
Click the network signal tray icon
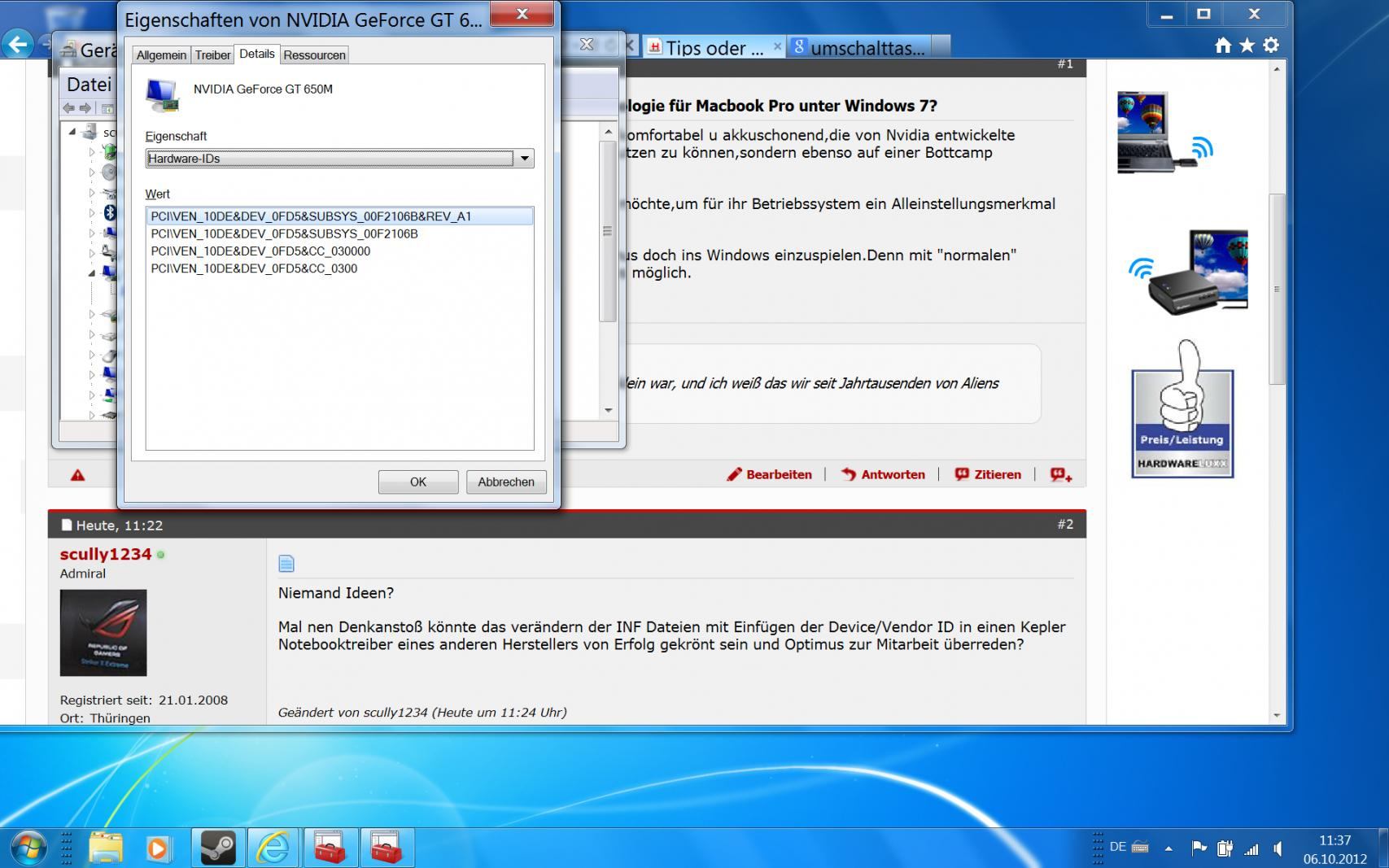(1251, 849)
